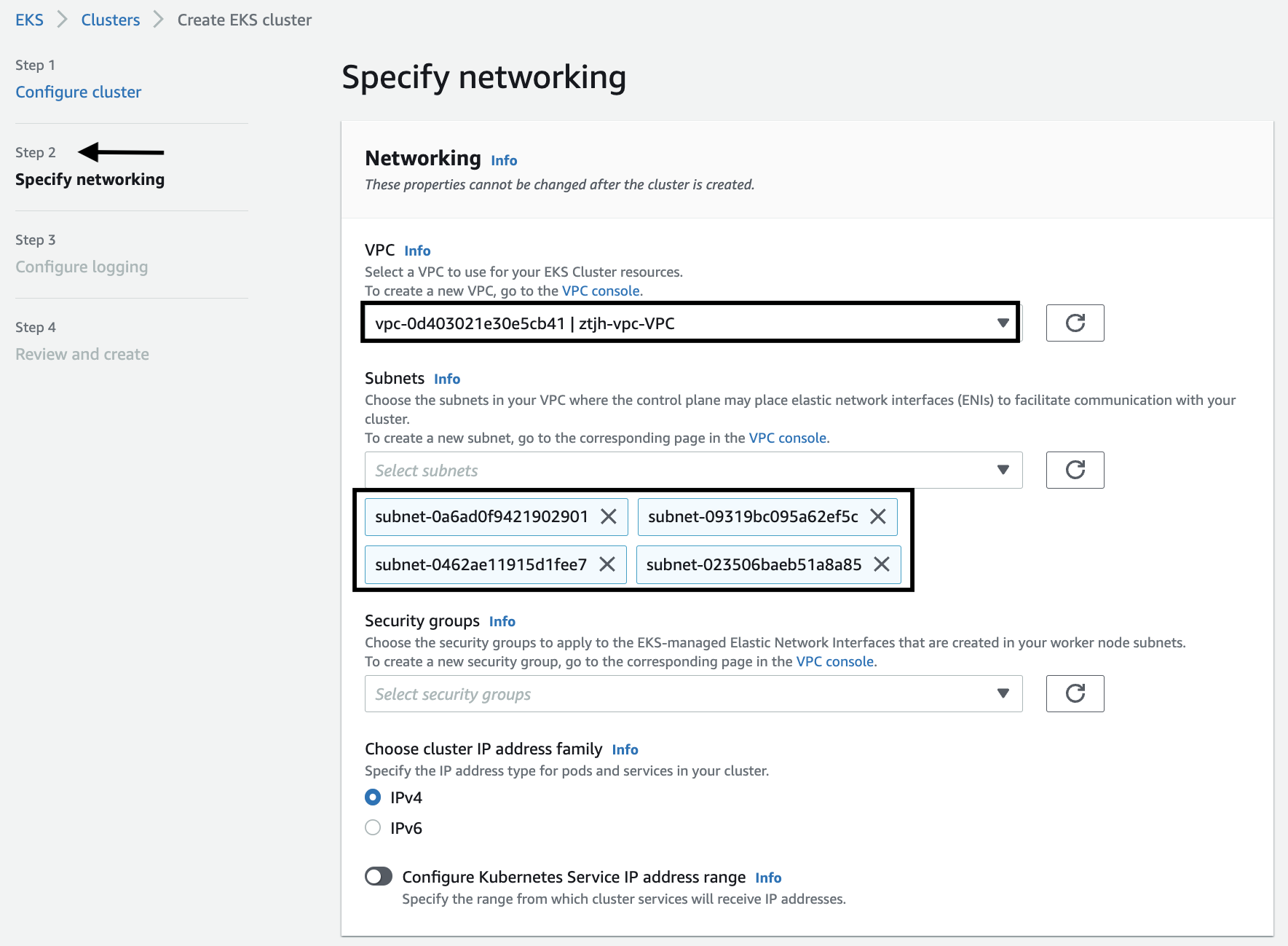
Task: Remove subnet-023506baeb51a8a85 from selection
Action: [882, 564]
